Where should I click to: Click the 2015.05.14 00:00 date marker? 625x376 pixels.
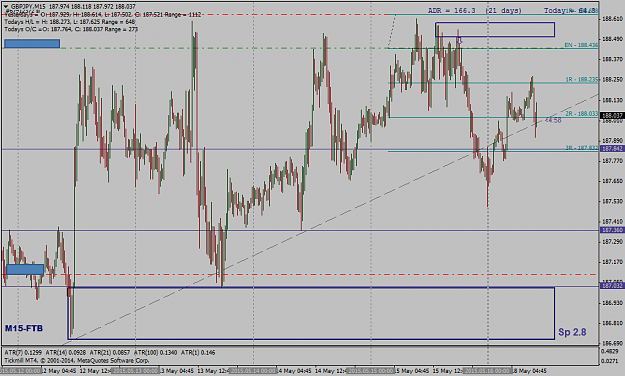coord(254,371)
